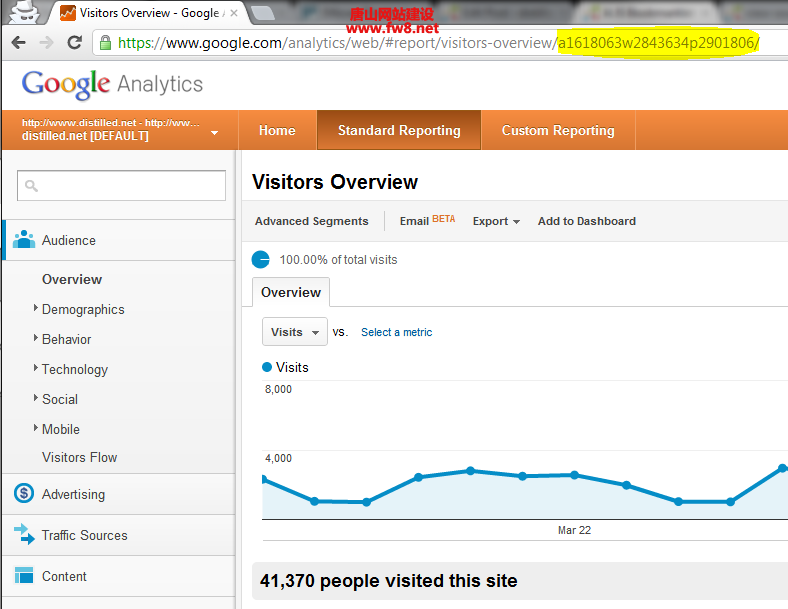
Task: Click the 100.00% of total visits text
Action: click(x=338, y=260)
